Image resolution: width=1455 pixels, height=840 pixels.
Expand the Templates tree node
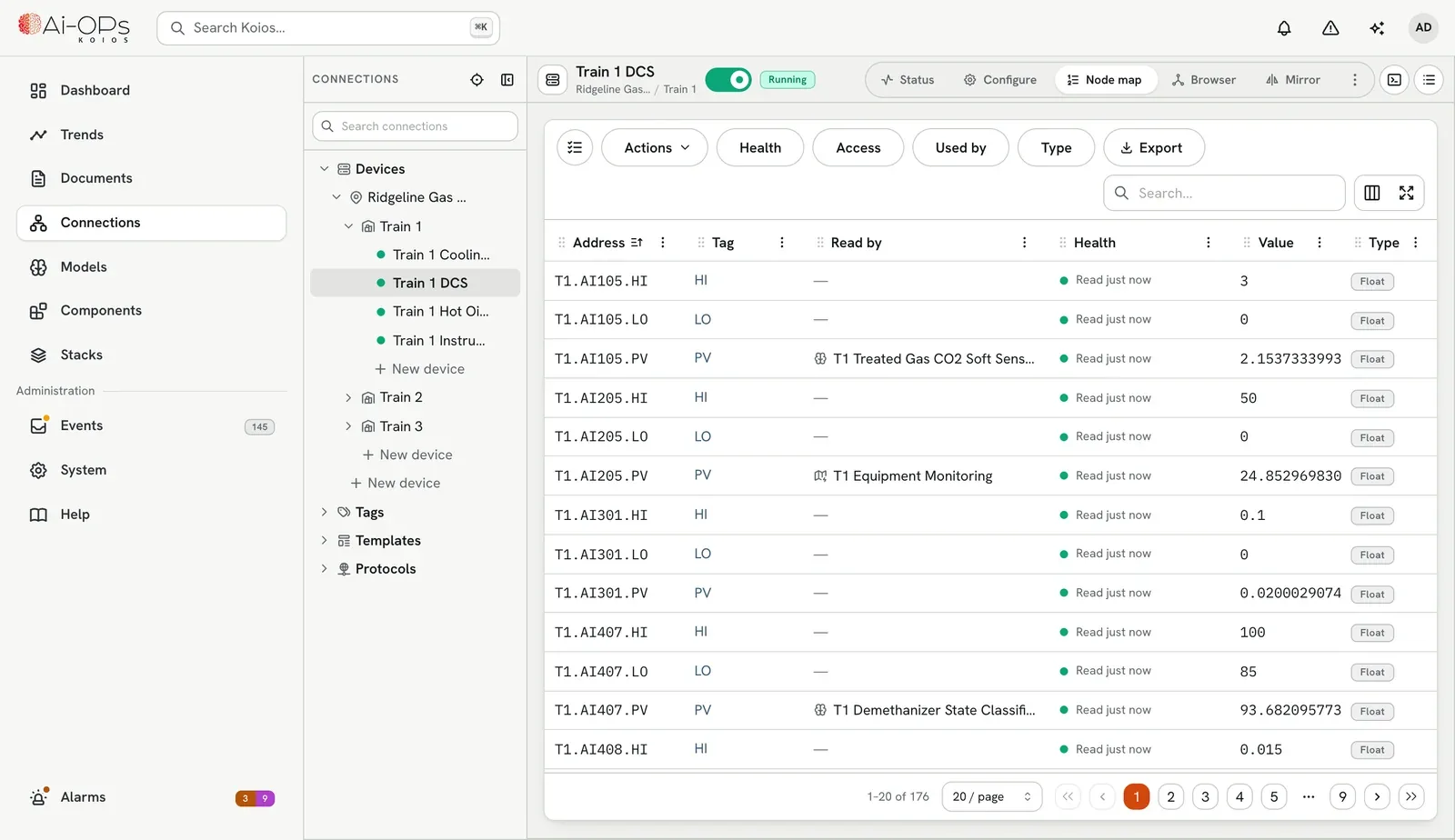pyautogui.click(x=325, y=540)
